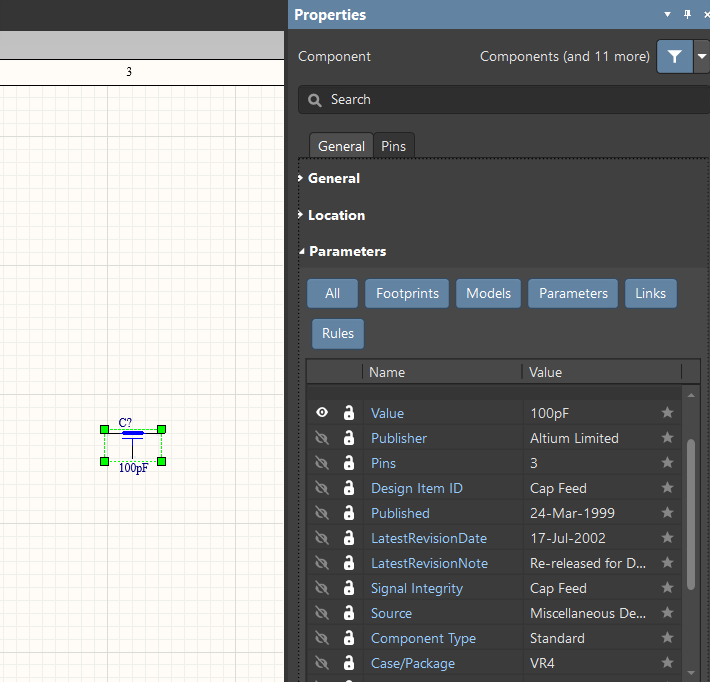The height and width of the screenshot is (682, 710).
Task: Click the Parameters filter button
Action: pos(573,293)
